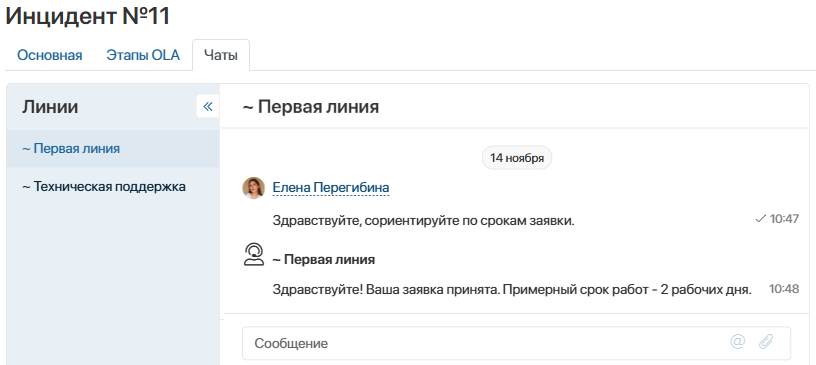Open Елена Перегибина profile link
This screenshot has height=365, width=816.
331,187
